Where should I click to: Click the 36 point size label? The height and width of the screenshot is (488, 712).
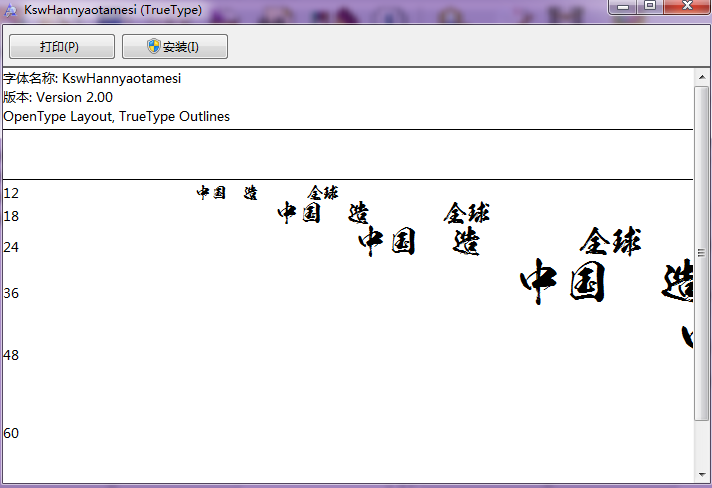[11, 293]
